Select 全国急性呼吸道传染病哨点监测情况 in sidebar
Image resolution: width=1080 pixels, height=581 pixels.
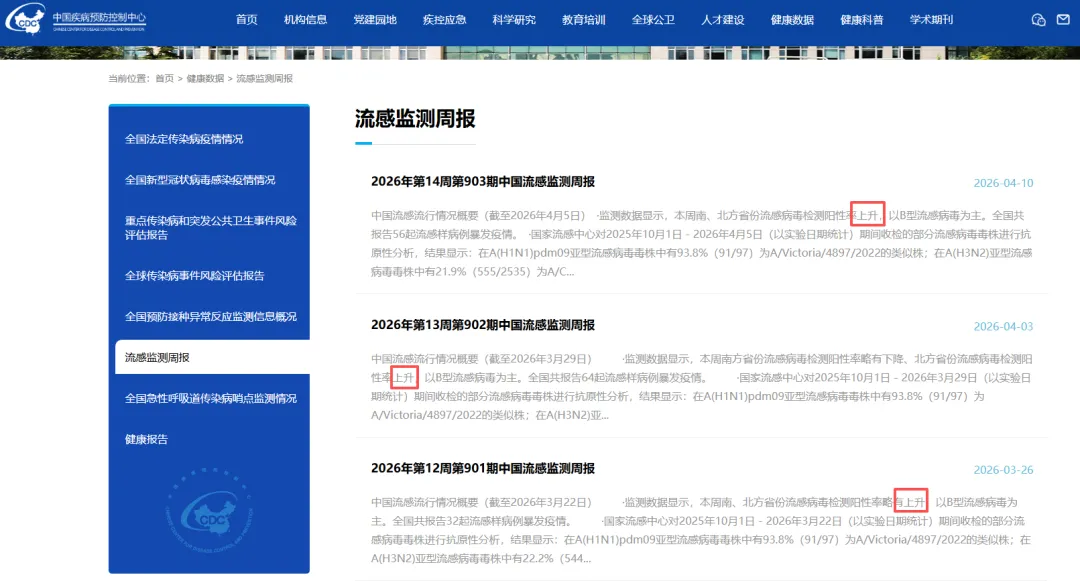pos(209,399)
